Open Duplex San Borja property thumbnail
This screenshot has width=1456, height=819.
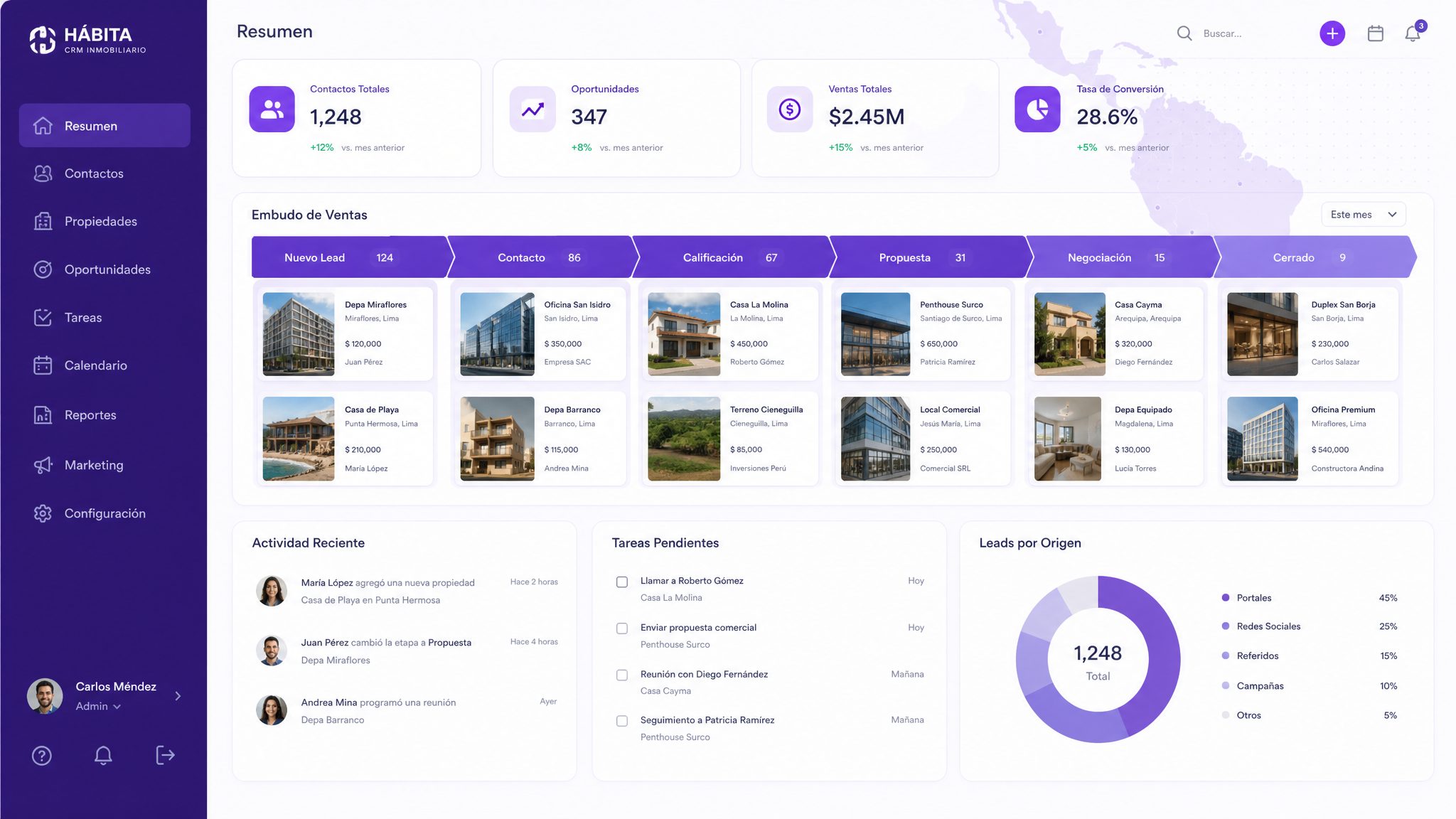click(x=1263, y=334)
